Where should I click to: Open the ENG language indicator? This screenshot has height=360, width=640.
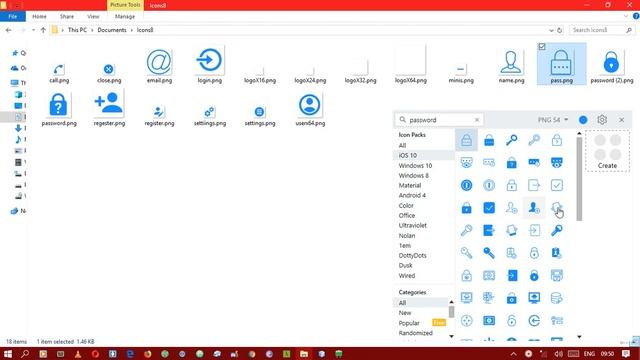589,353
